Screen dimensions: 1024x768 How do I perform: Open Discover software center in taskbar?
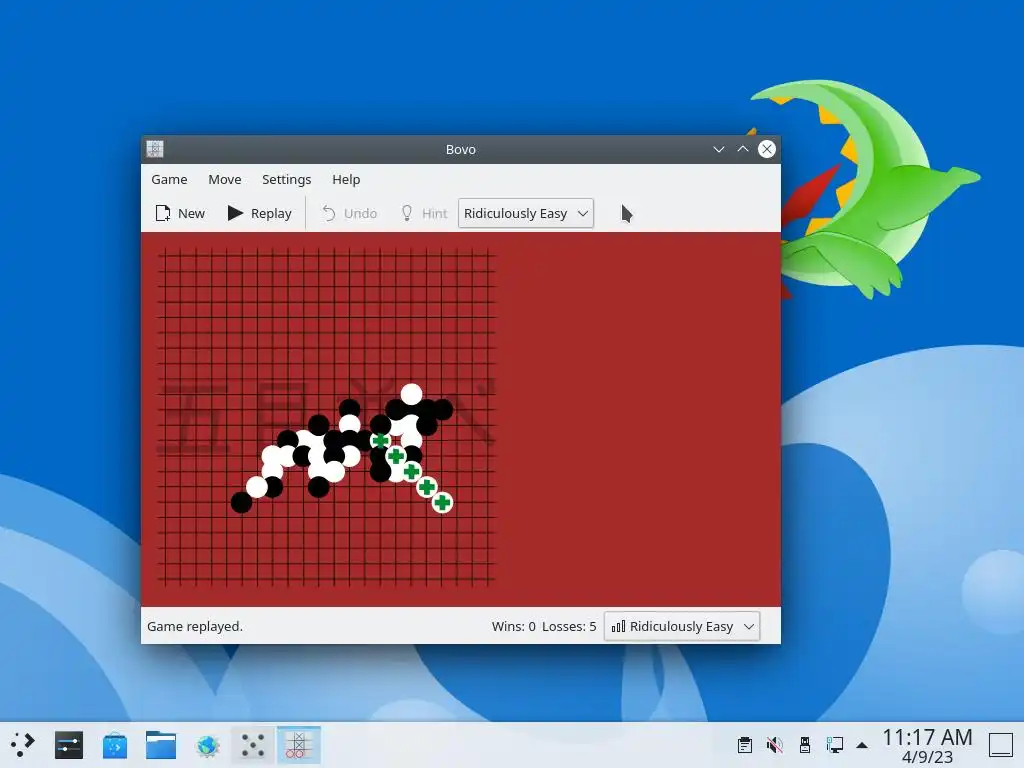pos(115,744)
